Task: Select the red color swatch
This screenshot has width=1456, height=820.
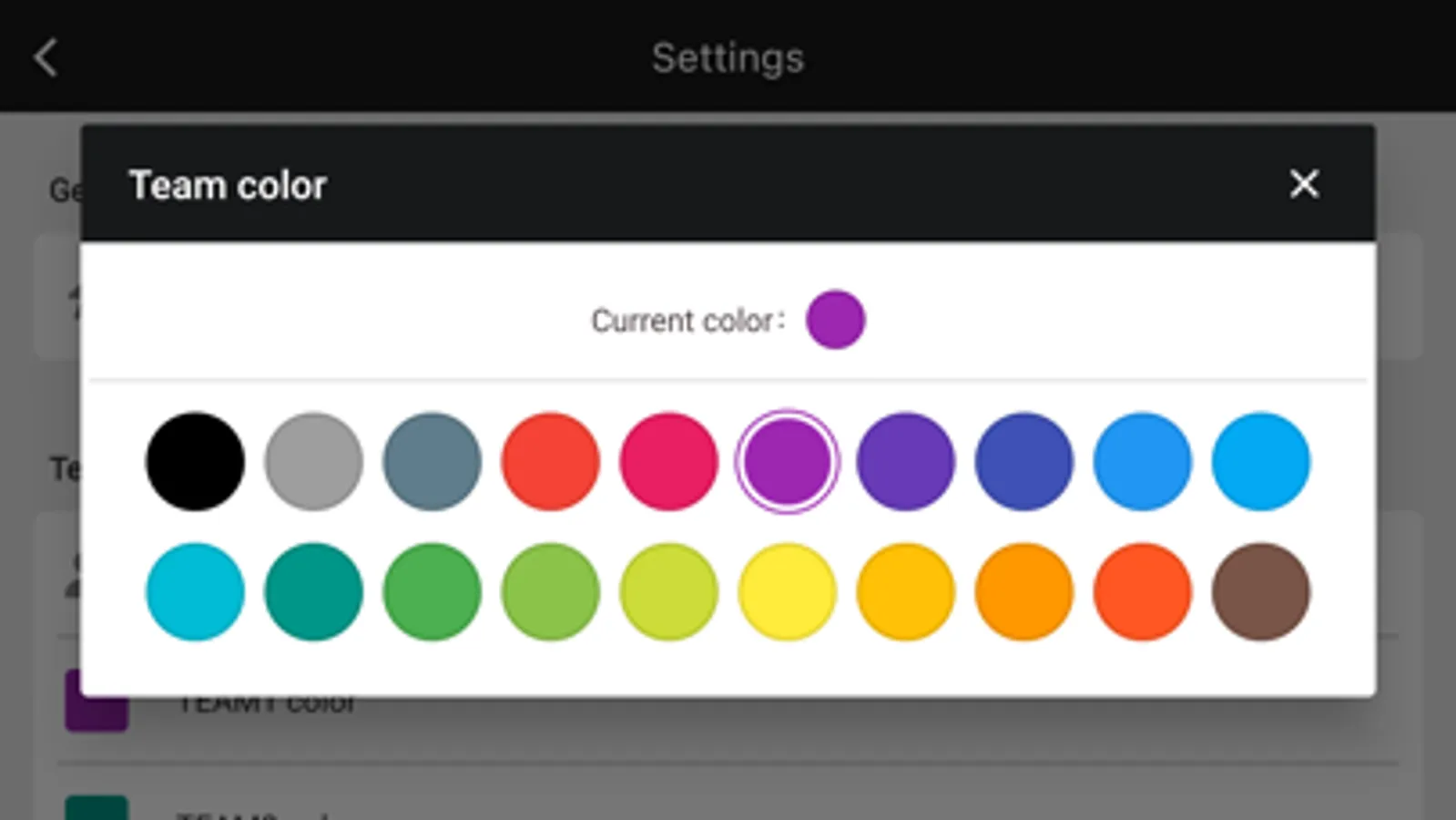Action: coord(550,461)
